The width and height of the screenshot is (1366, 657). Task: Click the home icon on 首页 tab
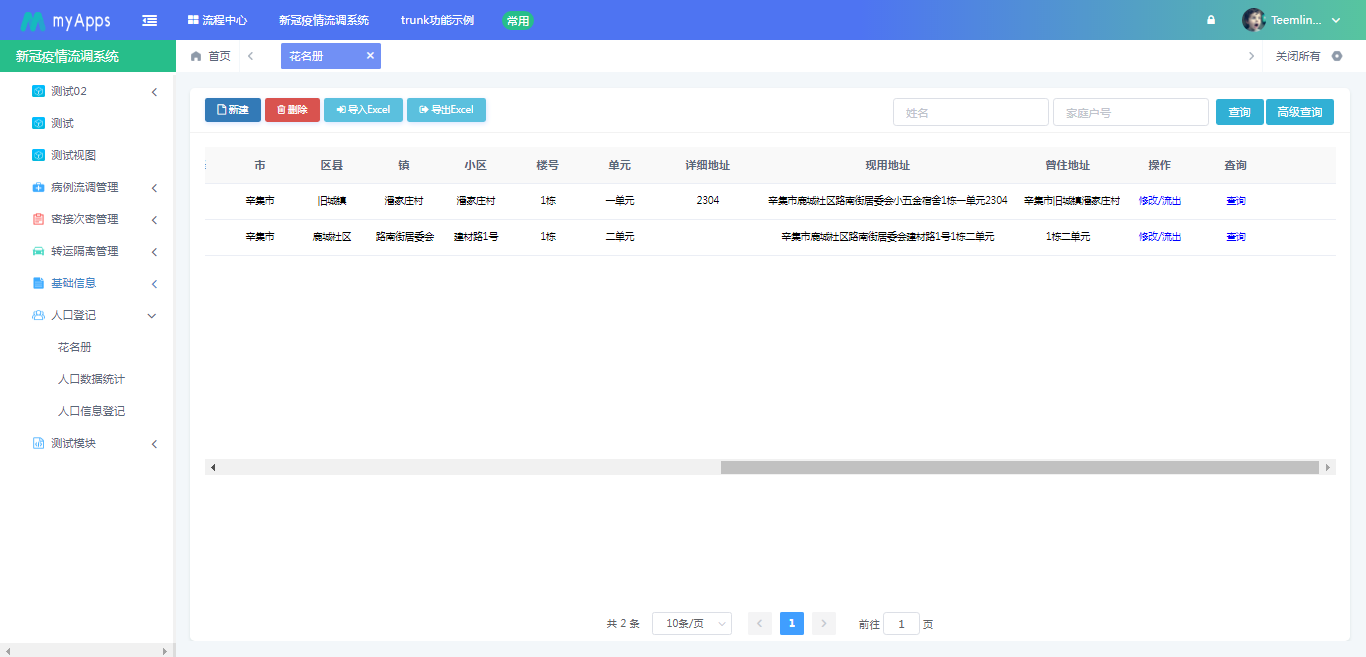pos(196,56)
